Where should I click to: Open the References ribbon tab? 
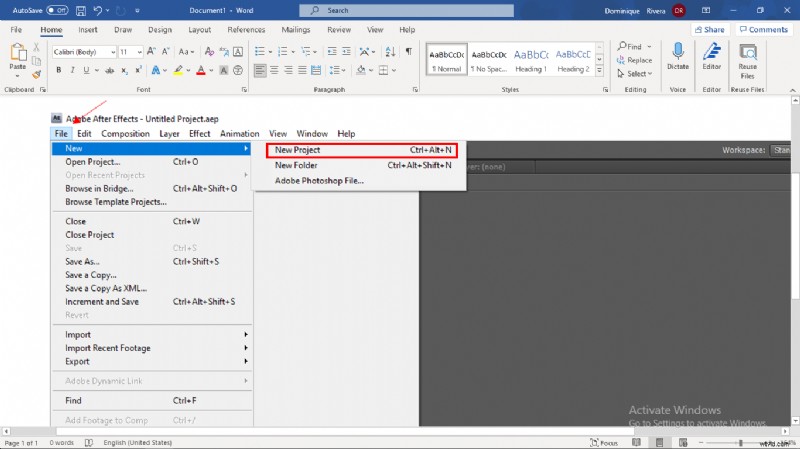(246, 29)
